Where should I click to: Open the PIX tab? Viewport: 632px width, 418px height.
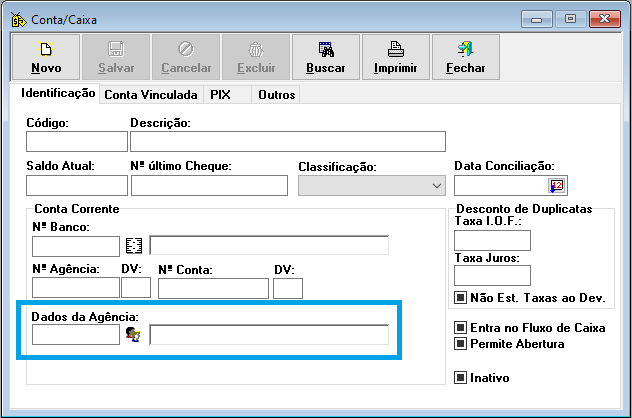pyautogui.click(x=220, y=95)
